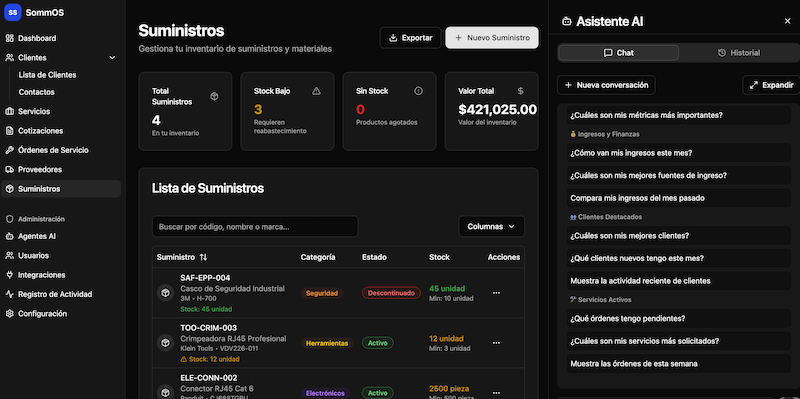Click the Proveedores truck icon
This screenshot has height=399, width=800.
click(9, 169)
